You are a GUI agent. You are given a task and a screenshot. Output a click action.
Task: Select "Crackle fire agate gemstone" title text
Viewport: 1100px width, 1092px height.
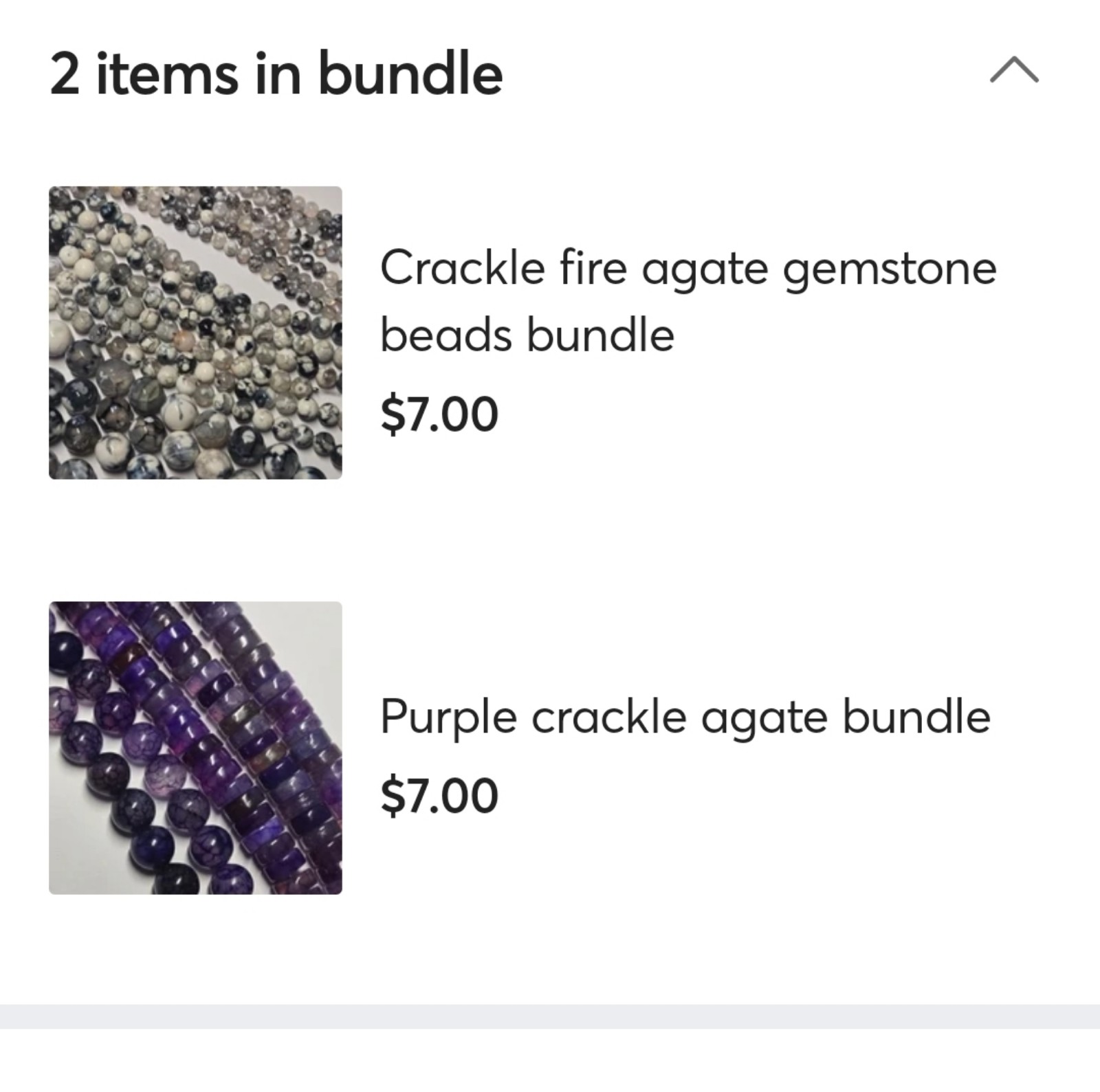[688, 269]
